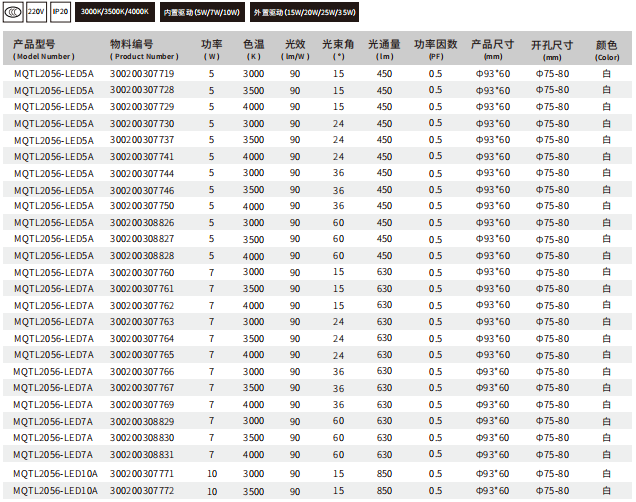
Task: Click MQTL2056-LED10A in row 300200307771
Action: click(x=56, y=474)
